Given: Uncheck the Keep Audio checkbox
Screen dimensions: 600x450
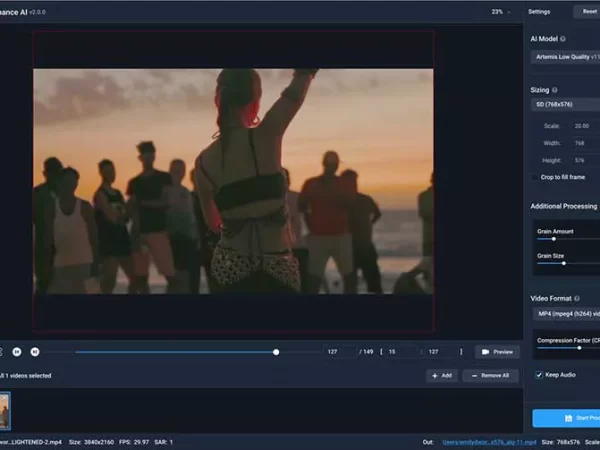Looking at the screenshot, I should pyautogui.click(x=539, y=375).
